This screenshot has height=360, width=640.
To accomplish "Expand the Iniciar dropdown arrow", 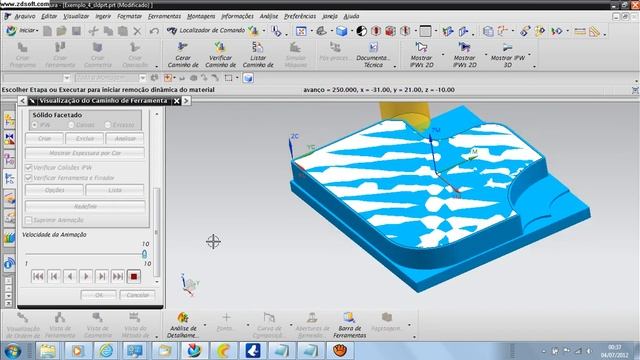I will [37, 31].
